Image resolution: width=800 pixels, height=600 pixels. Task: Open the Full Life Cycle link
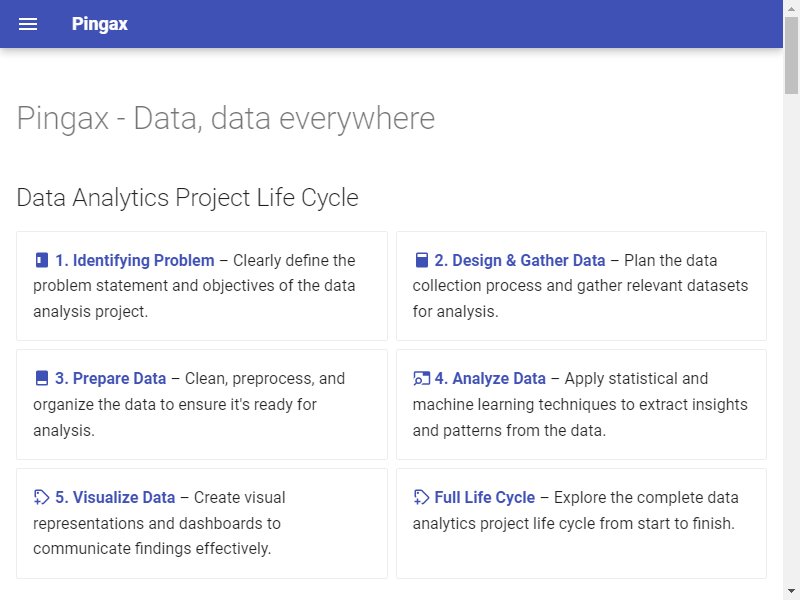point(485,497)
